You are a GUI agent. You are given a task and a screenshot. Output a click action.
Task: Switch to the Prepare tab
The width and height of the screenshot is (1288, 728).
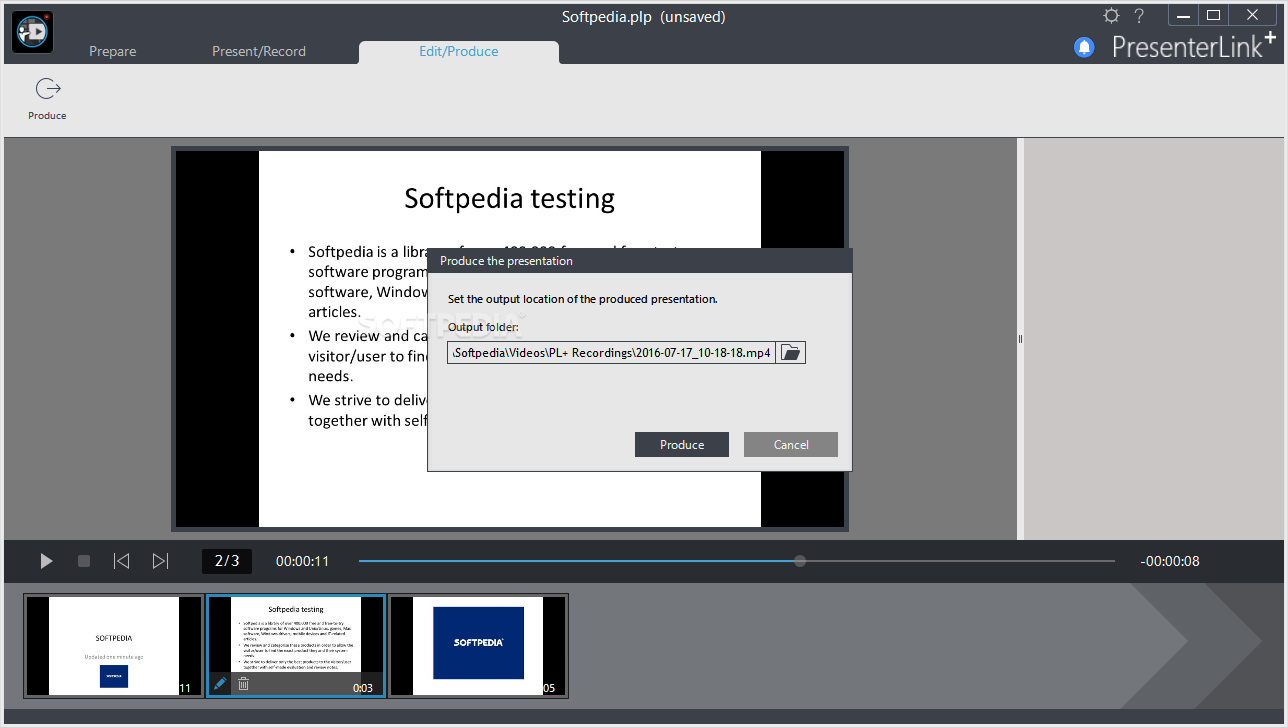[x=112, y=51]
